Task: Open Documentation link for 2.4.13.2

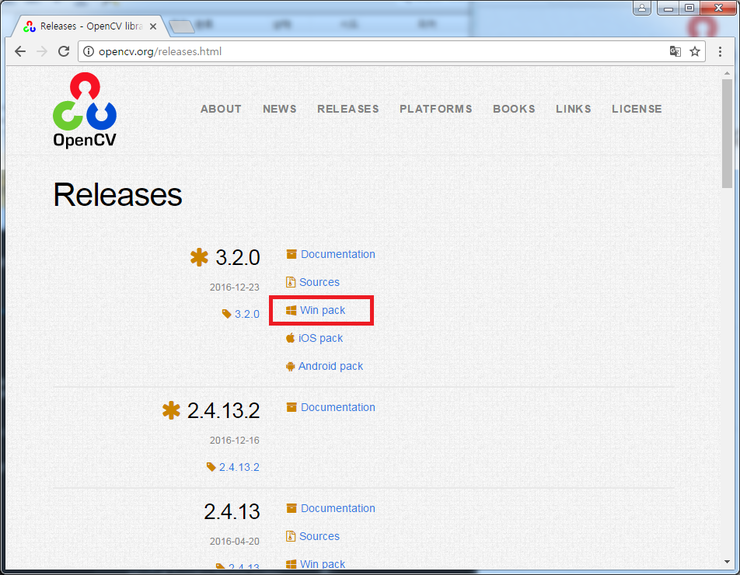Action: point(338,407)
